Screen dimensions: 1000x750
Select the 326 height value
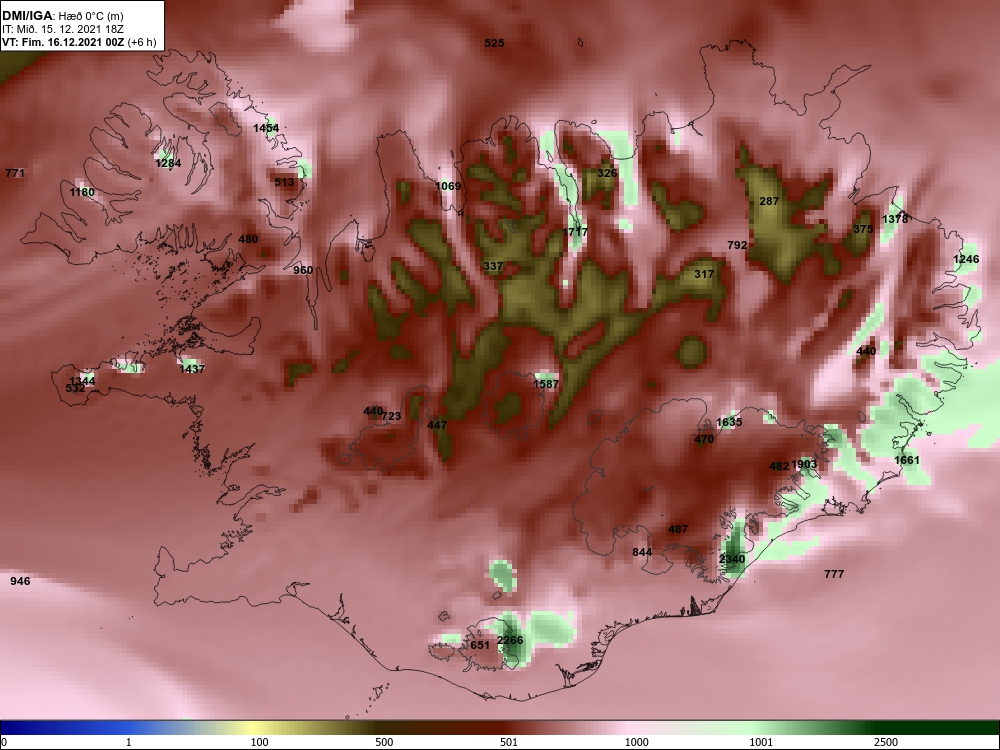point(607,173)
